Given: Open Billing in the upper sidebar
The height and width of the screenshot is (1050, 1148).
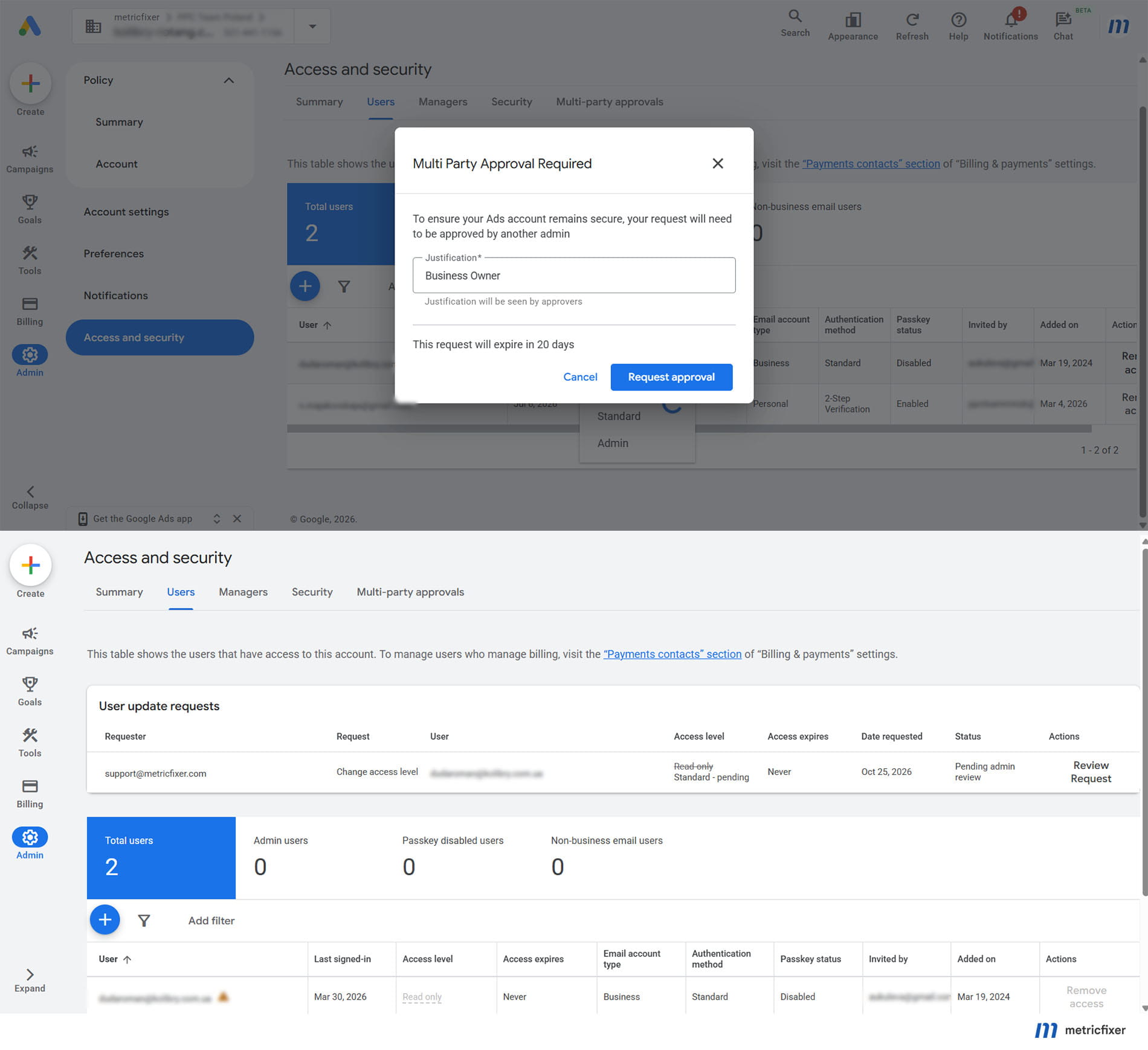Looking at the screenshot, I should 30,311.
